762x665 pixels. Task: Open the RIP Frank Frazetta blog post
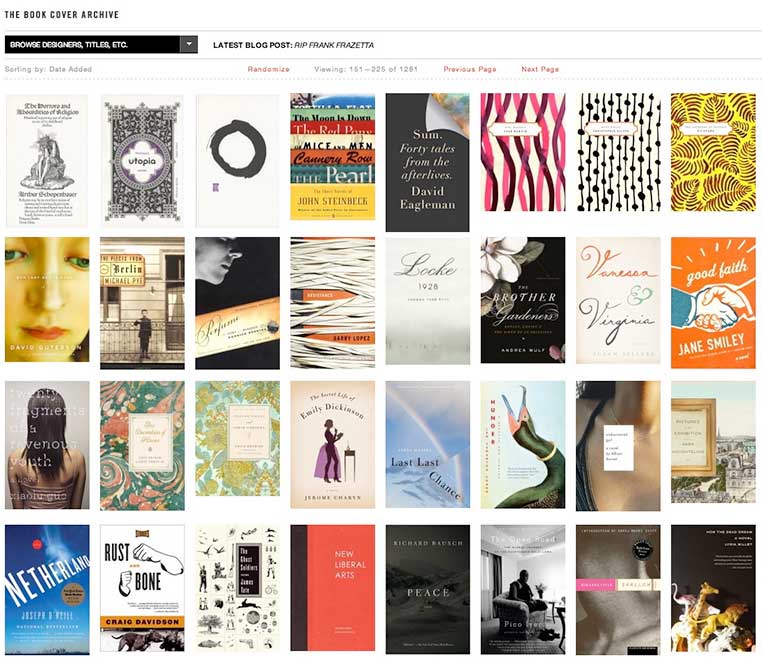click(334, 45)
